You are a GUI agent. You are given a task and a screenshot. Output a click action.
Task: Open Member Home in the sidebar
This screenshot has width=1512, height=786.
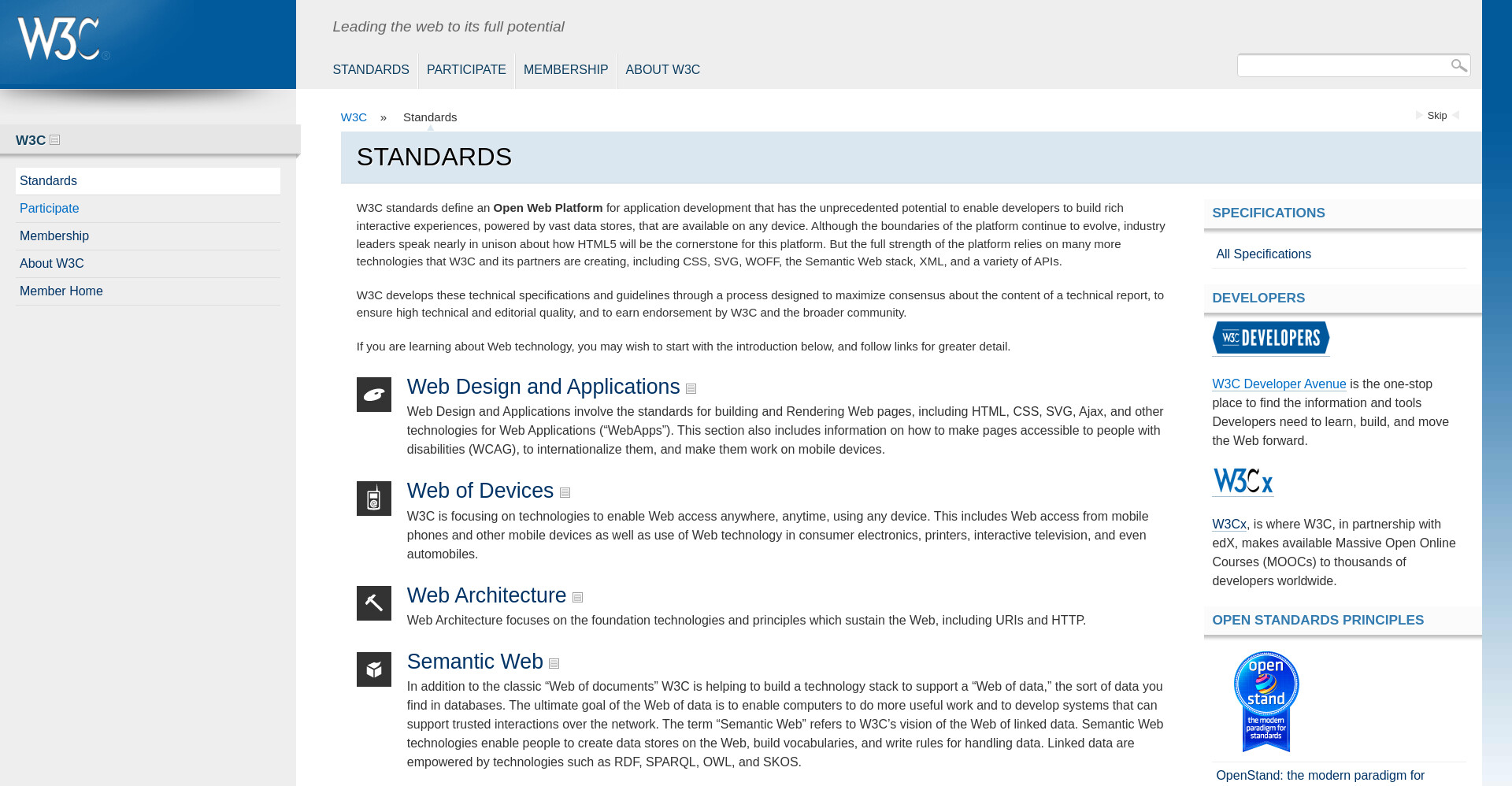pos(148,291)
